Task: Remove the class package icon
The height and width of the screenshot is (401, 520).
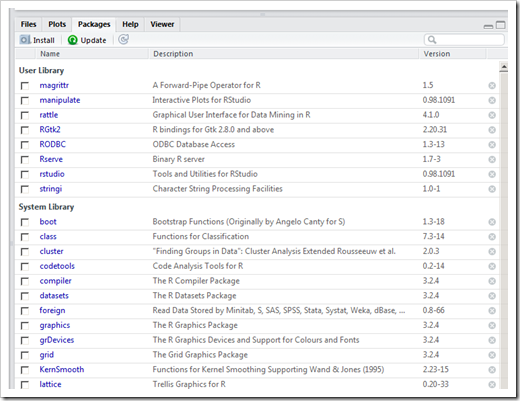Action: (x=492, y=237)
